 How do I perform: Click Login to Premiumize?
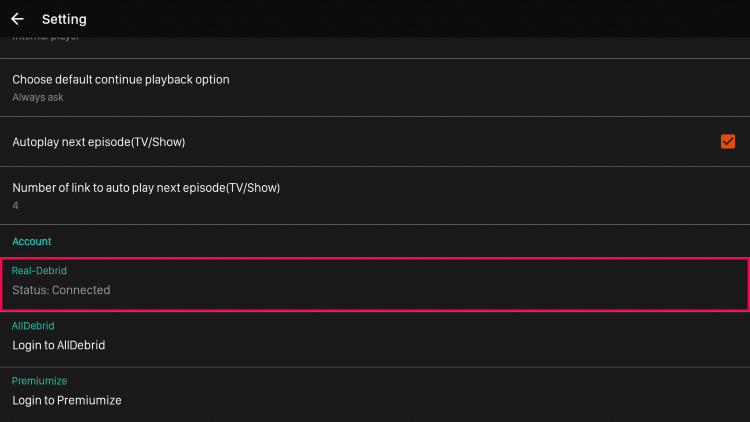coord(66,400)
